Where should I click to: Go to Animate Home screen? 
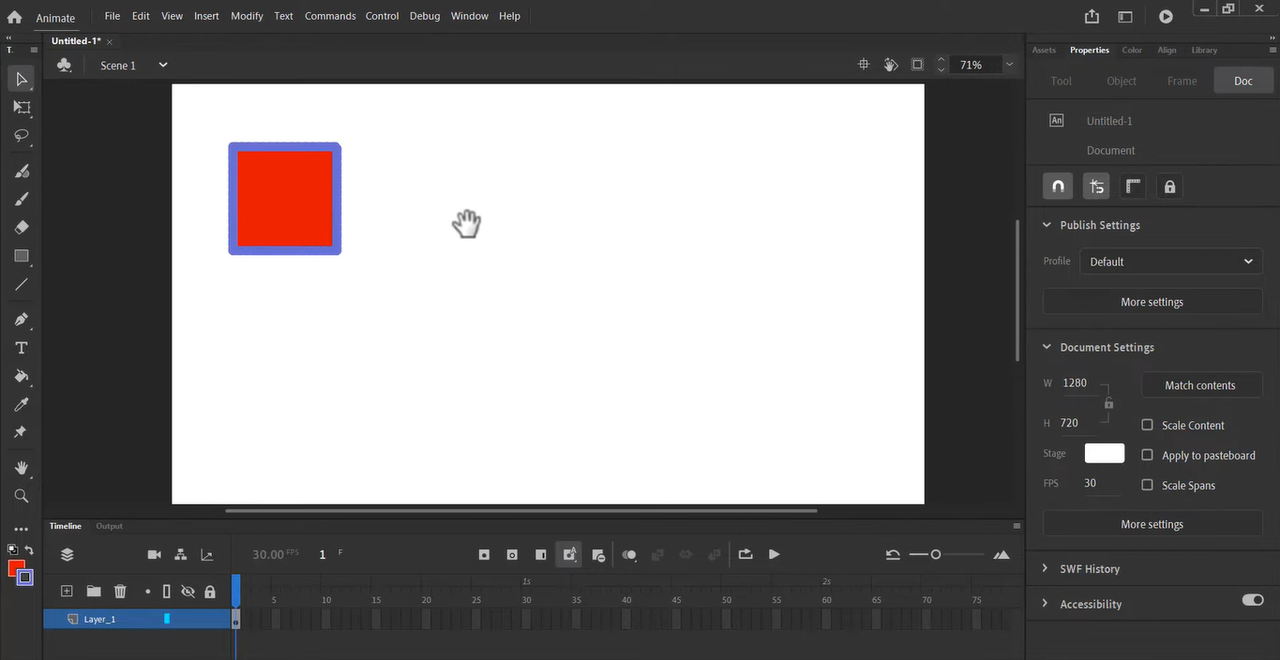click(x=14, y=17)
